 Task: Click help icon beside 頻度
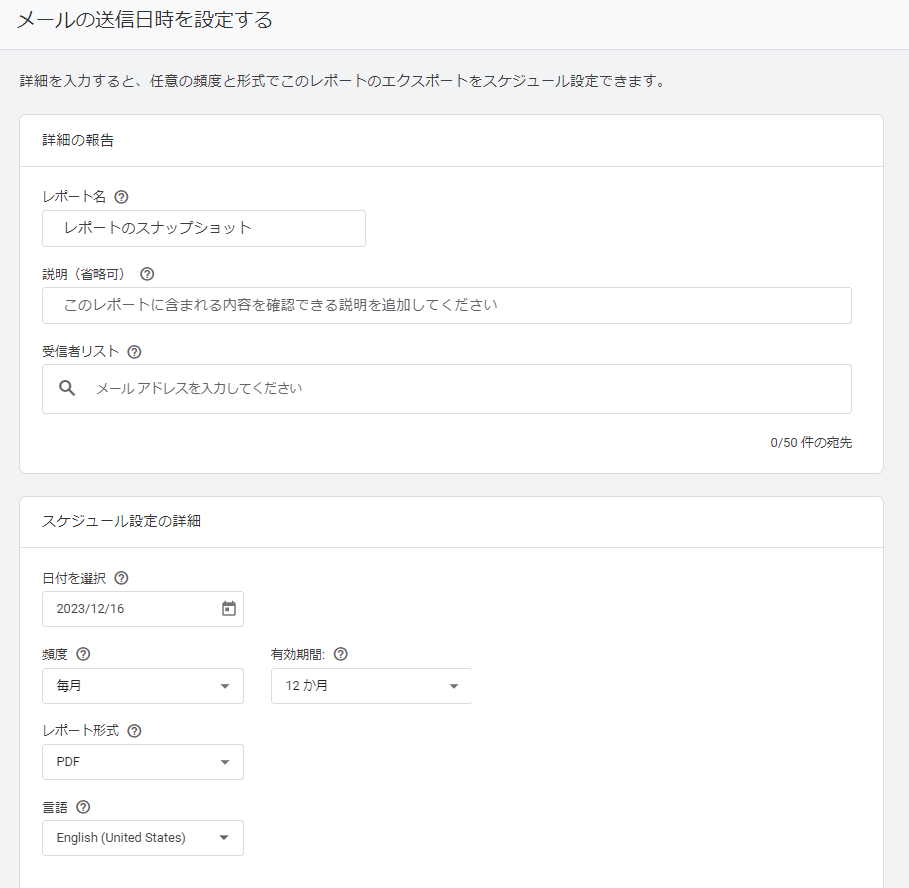point(83,654)
